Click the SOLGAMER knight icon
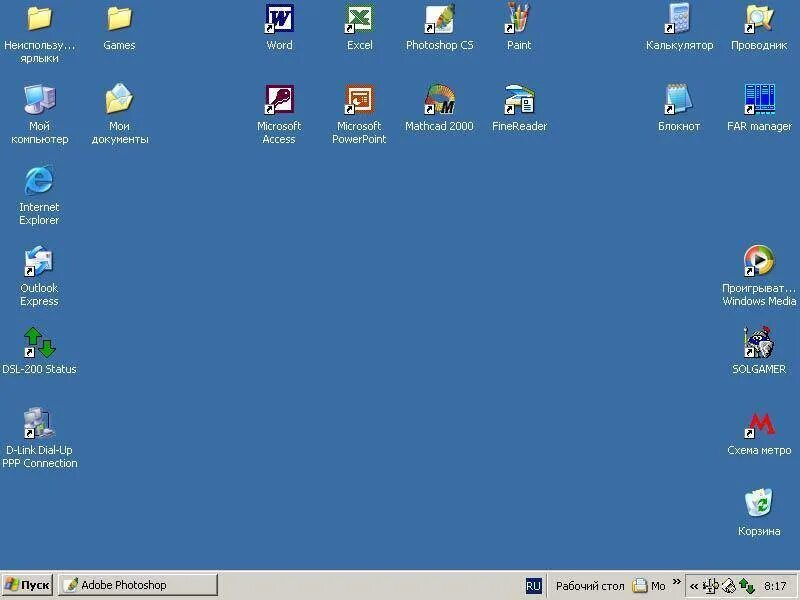Image resolution: width=800 pixels, height=600 pixels. pyautogui.click(x=759, y=343)
